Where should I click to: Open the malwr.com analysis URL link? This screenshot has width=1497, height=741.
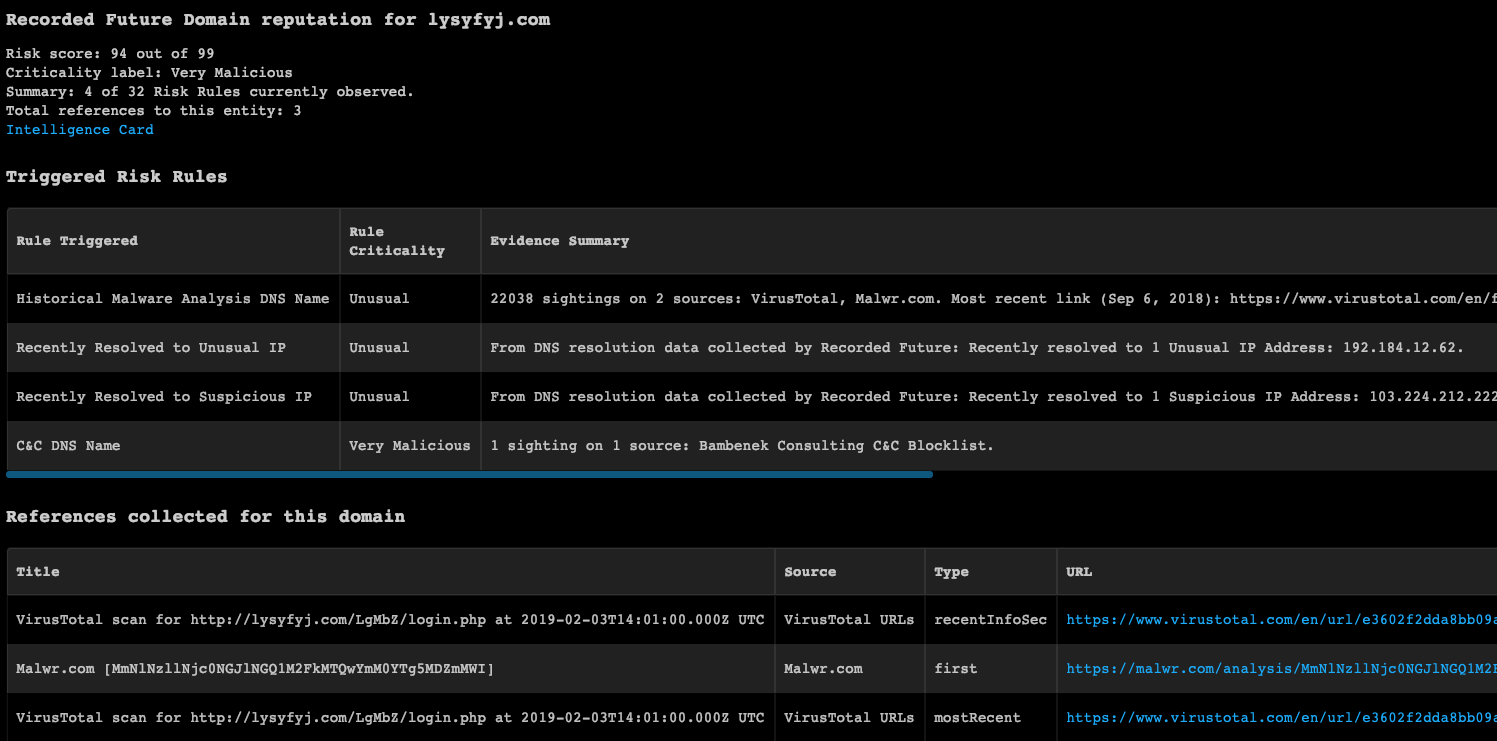(x=1280, y=668)
